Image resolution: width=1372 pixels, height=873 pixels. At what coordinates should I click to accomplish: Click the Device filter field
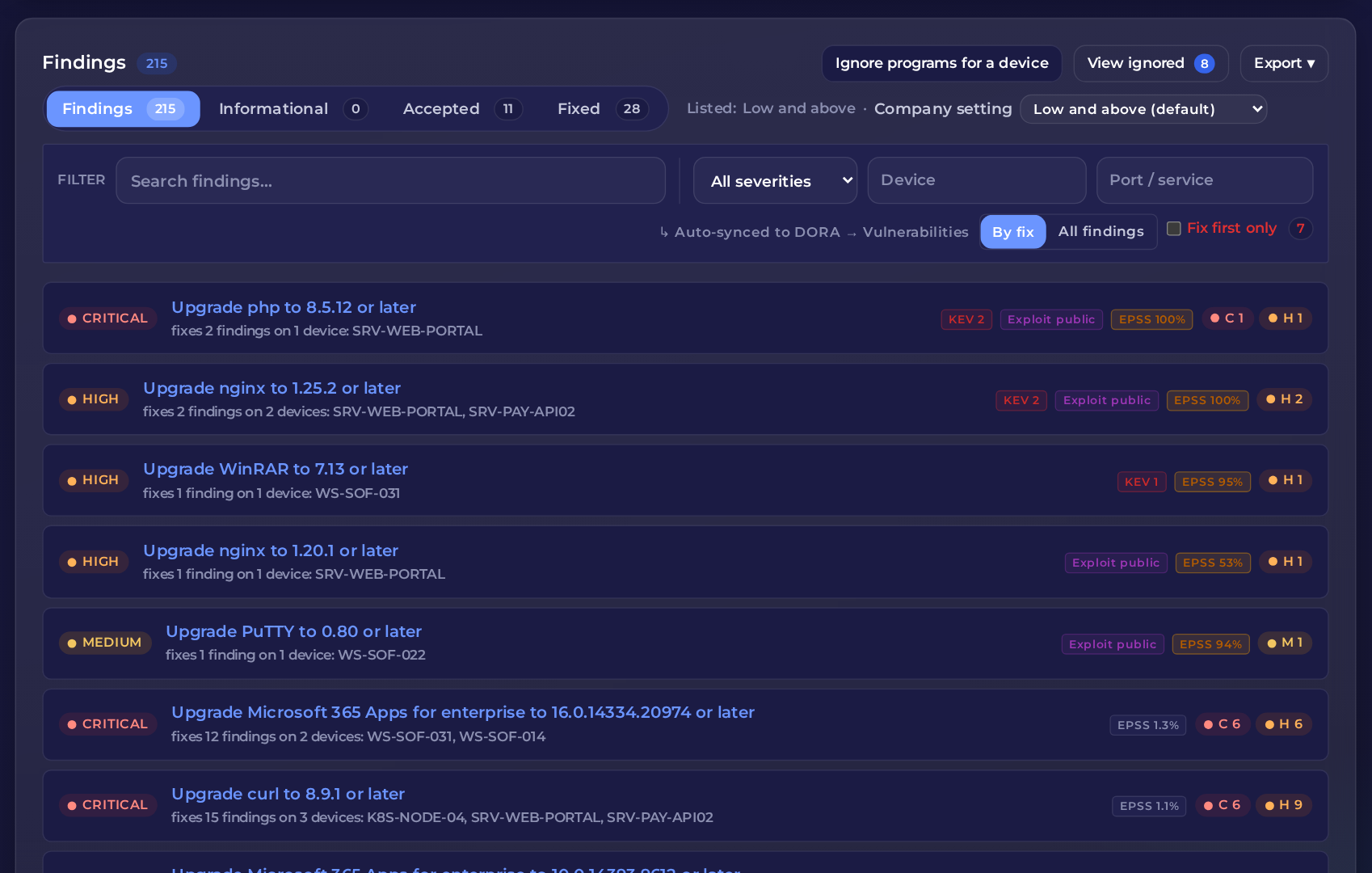[x=977, y=180]
